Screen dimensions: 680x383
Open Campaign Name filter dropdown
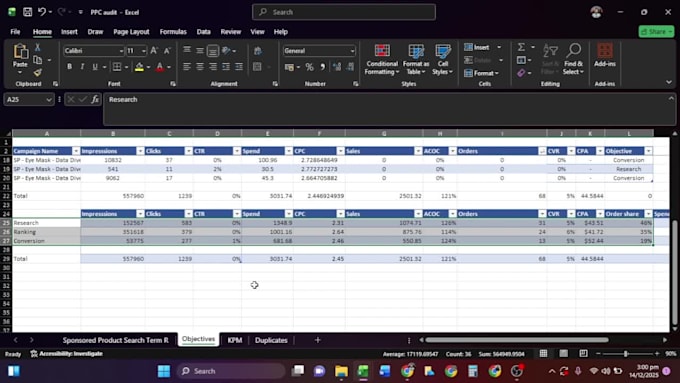[76, 151]
